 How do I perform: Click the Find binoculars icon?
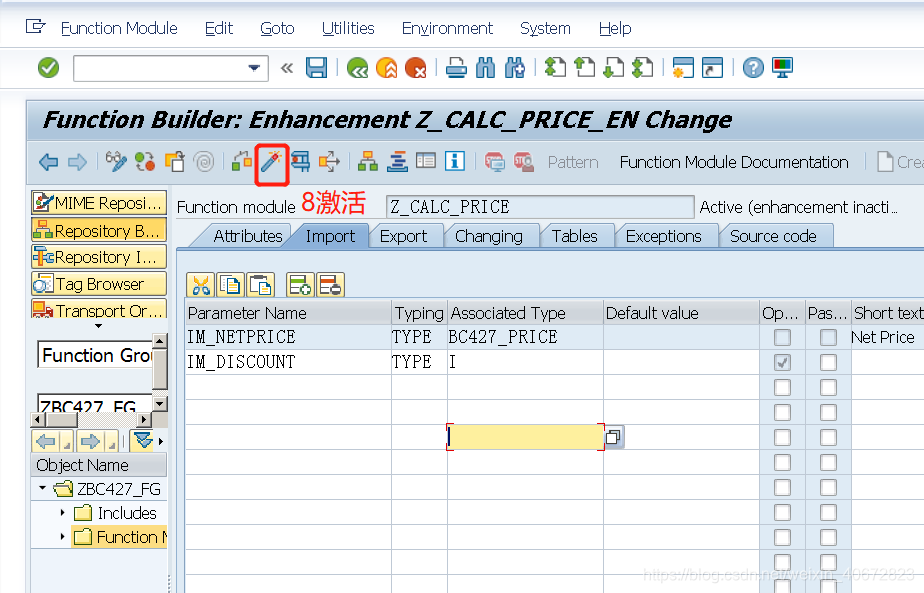click(485, 68)
